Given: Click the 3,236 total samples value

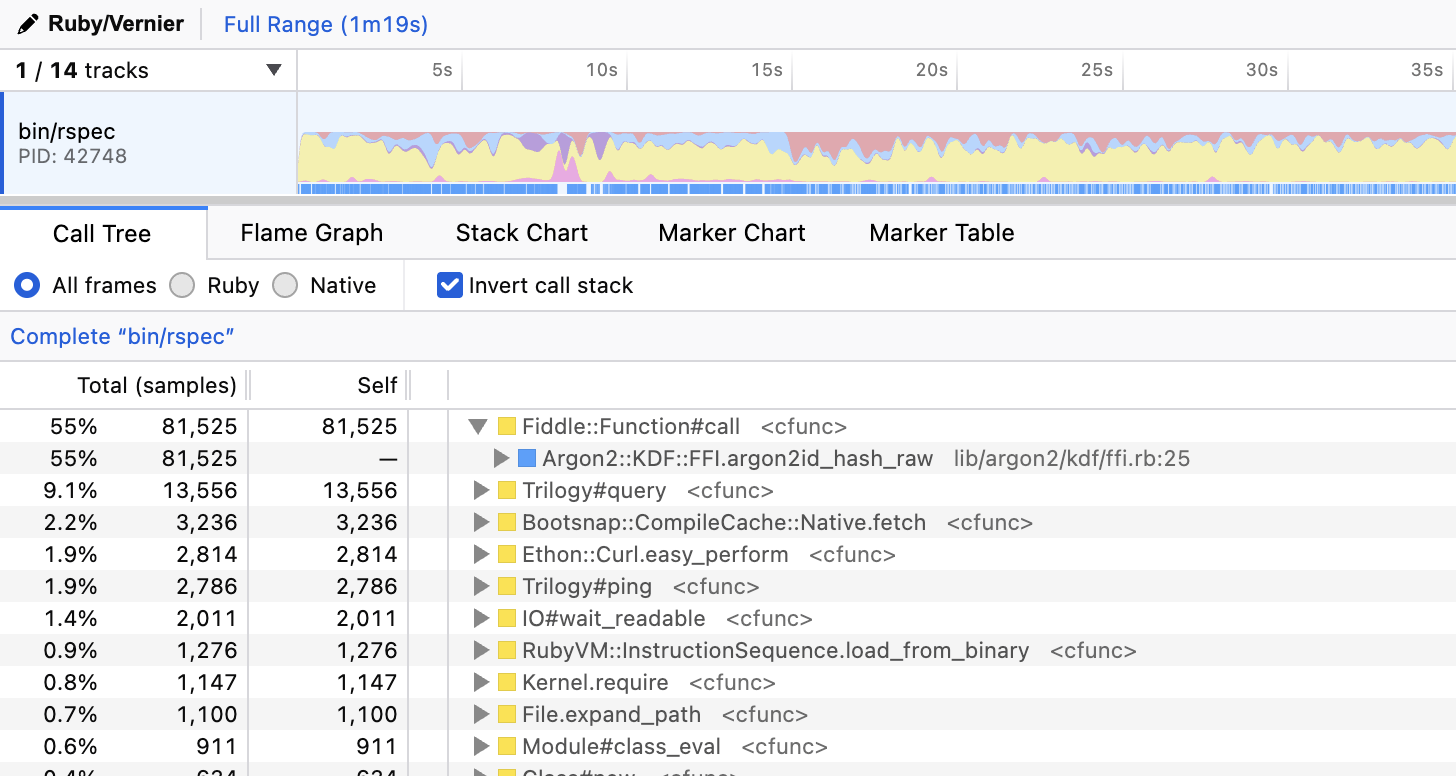Looking at the screenshot, I should [207, 523].
